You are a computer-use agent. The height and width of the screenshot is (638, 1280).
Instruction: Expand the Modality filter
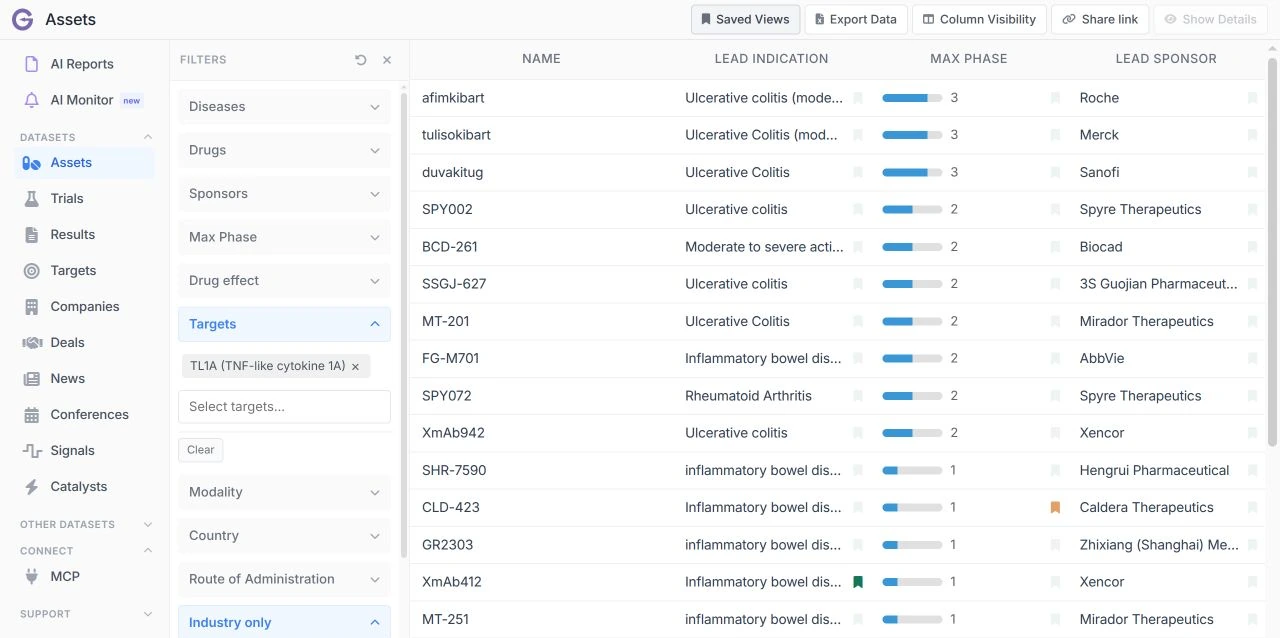point(284,492)
